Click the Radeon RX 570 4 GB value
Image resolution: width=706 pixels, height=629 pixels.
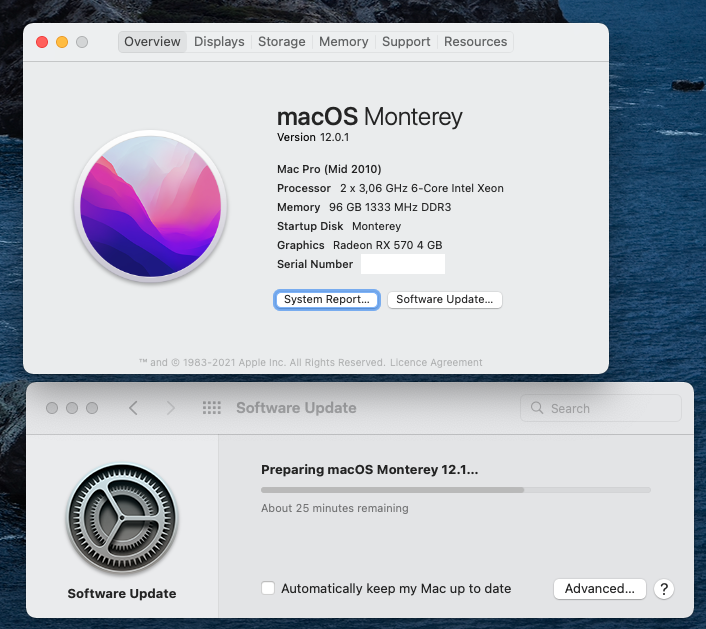pos(388,245)
